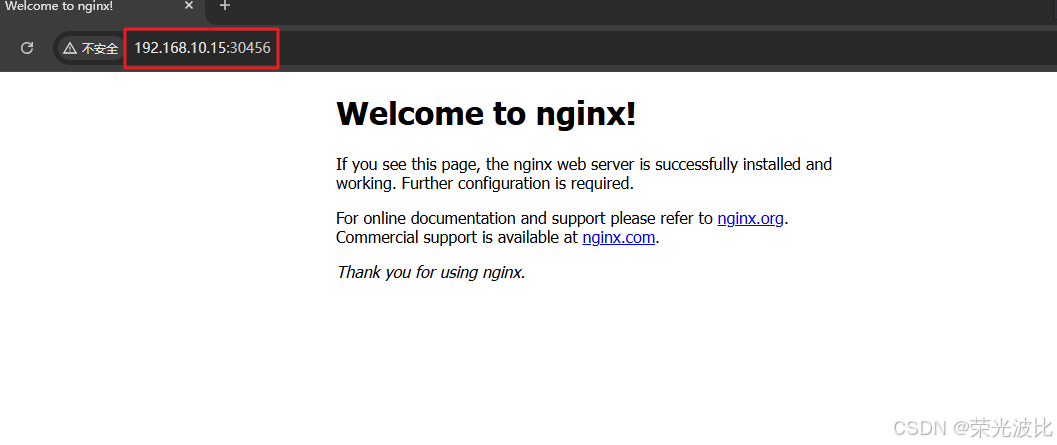Click the 不安全 security warning badge
Viewport: 1057px width, 445px height.
[91, 49]
